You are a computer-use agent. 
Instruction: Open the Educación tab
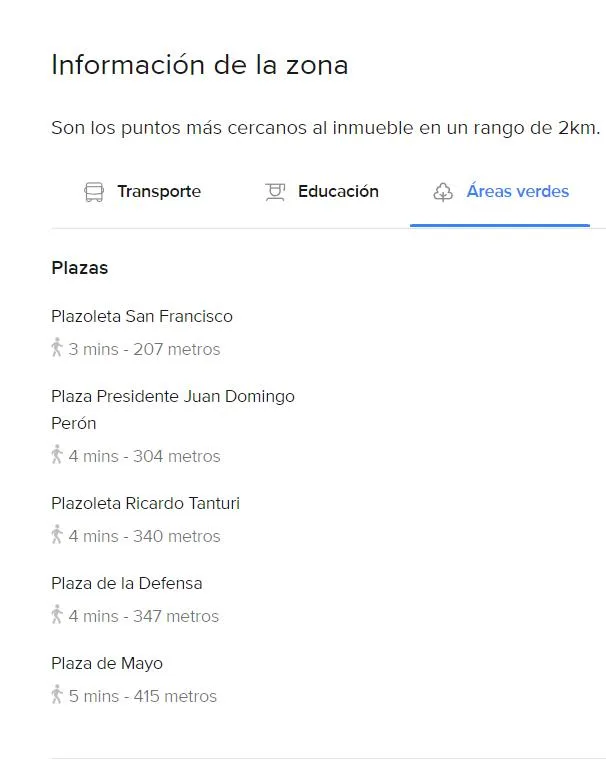pos(338,192)
